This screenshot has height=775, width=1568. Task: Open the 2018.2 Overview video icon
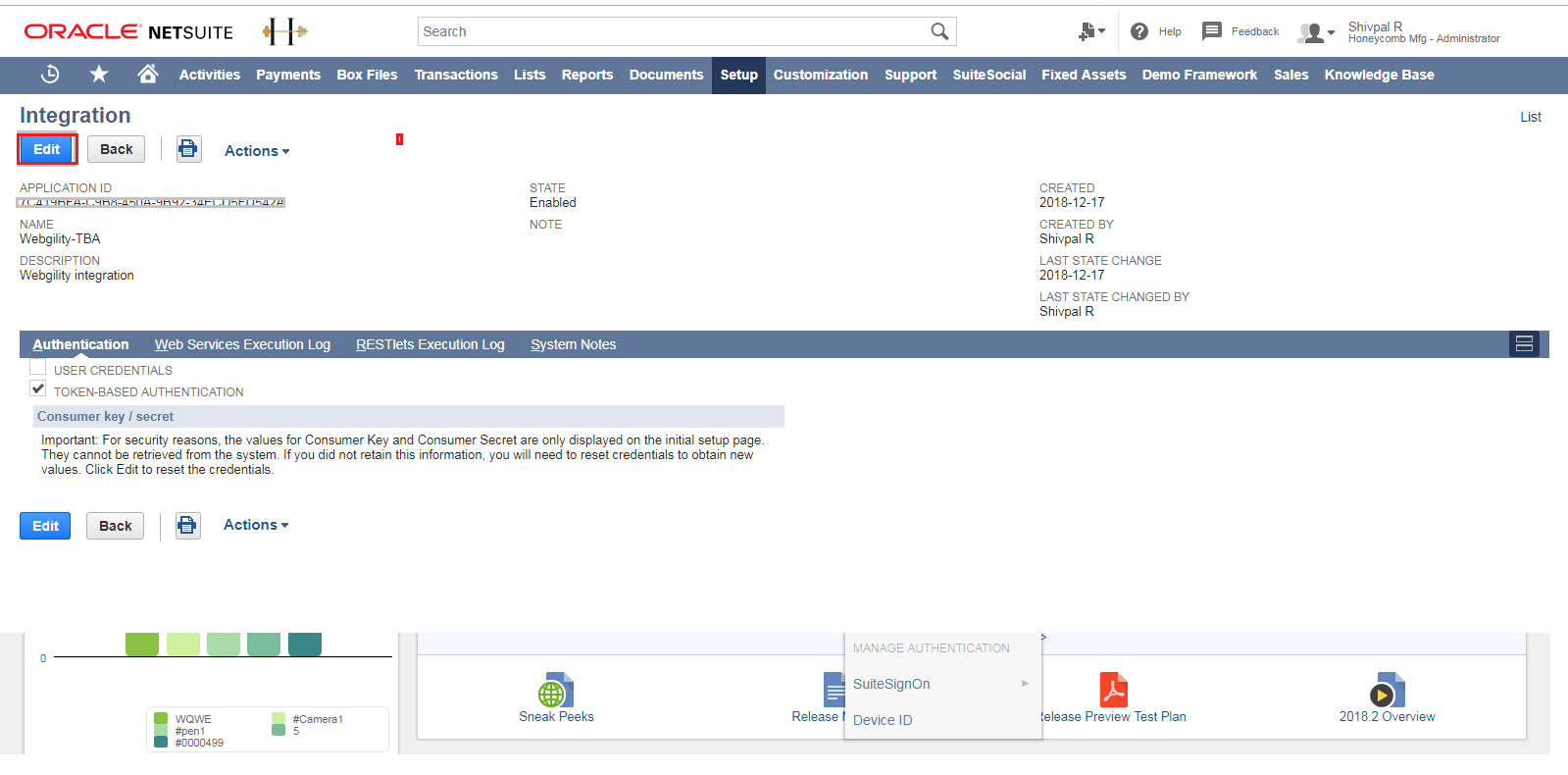[x=1387, y=691]
